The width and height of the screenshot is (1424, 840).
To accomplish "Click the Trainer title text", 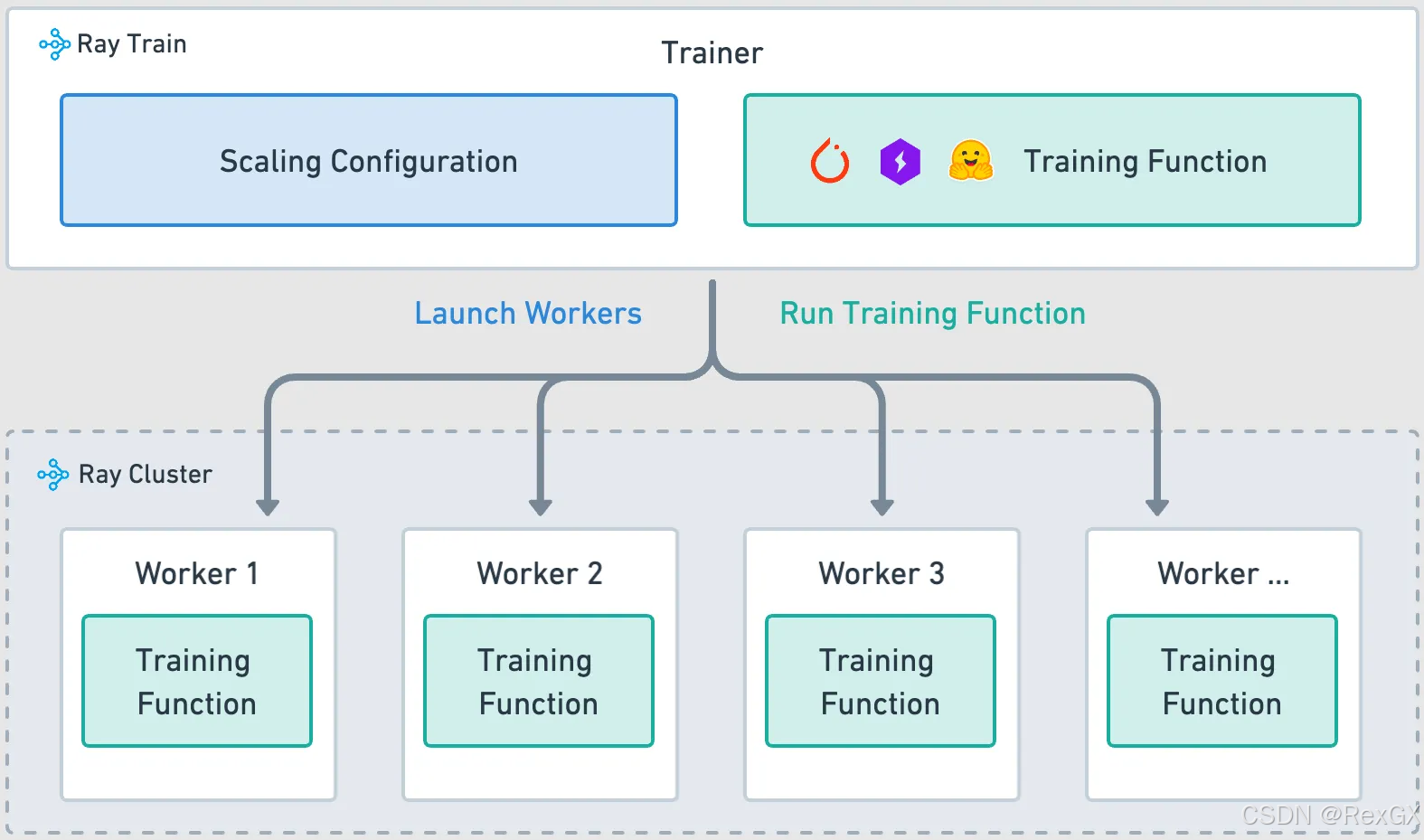I will (x=712, y=53).
